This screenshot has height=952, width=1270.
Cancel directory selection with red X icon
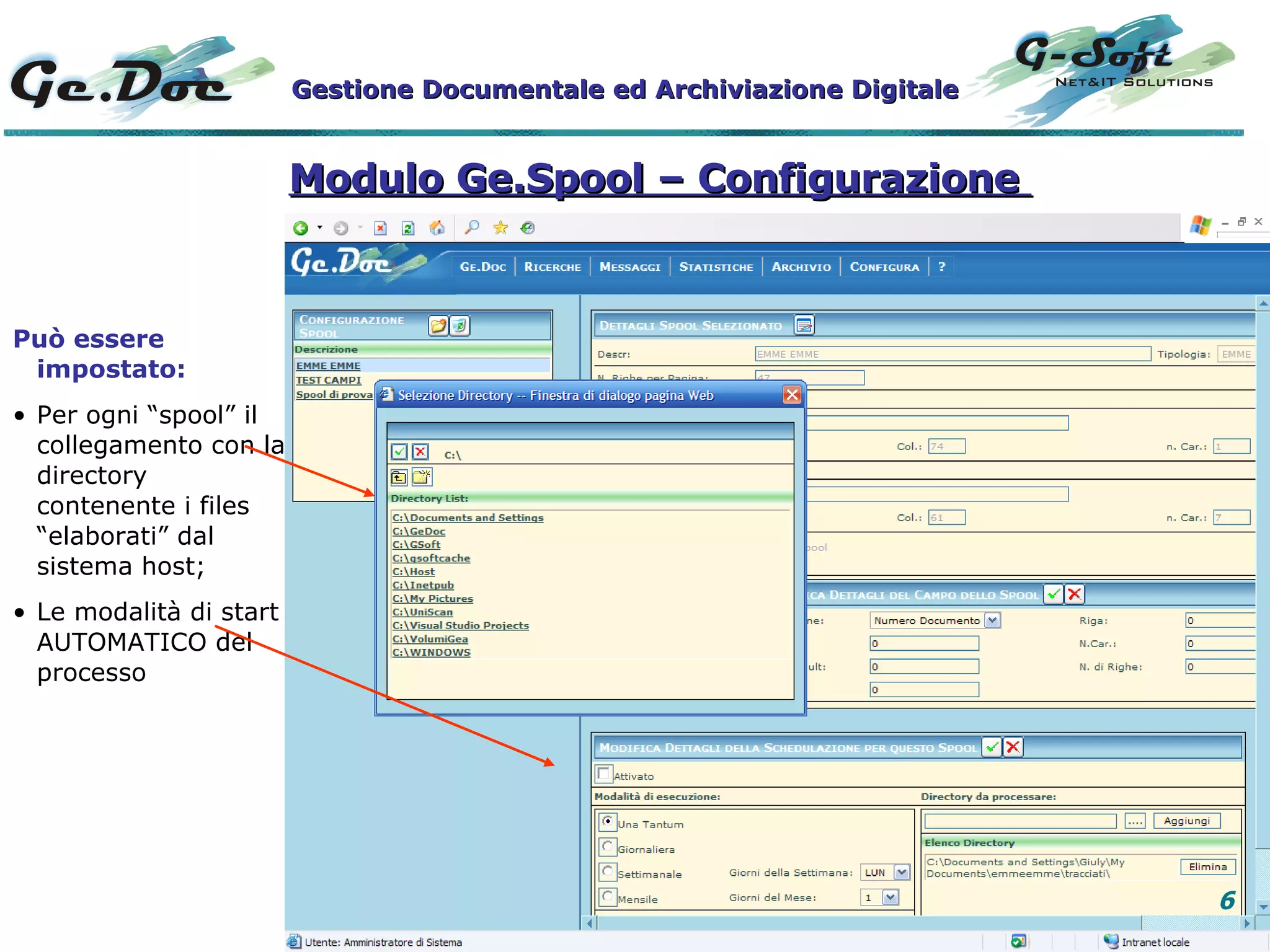click(420, 452)
